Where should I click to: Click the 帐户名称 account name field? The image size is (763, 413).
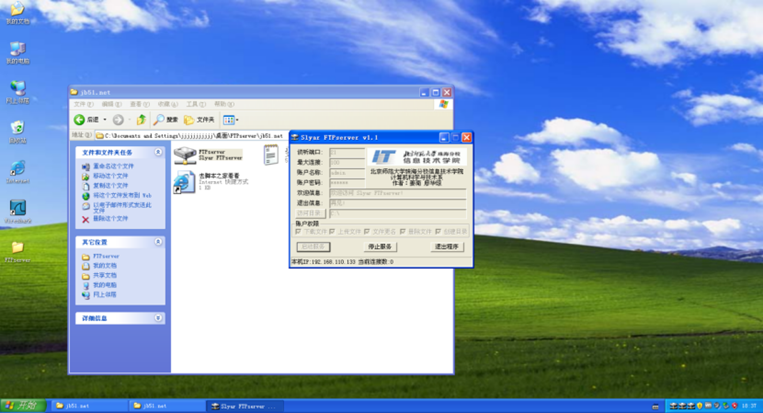[x=347, y=173]
